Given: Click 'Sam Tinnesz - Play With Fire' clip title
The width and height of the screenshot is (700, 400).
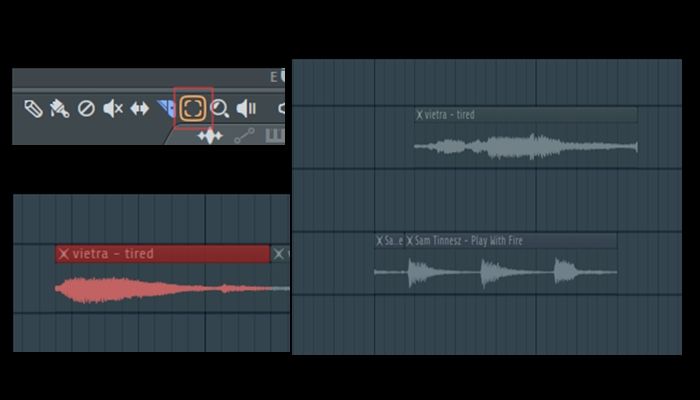Looking at the screenshot, I should pyautogui.click(x=469, y=241).
